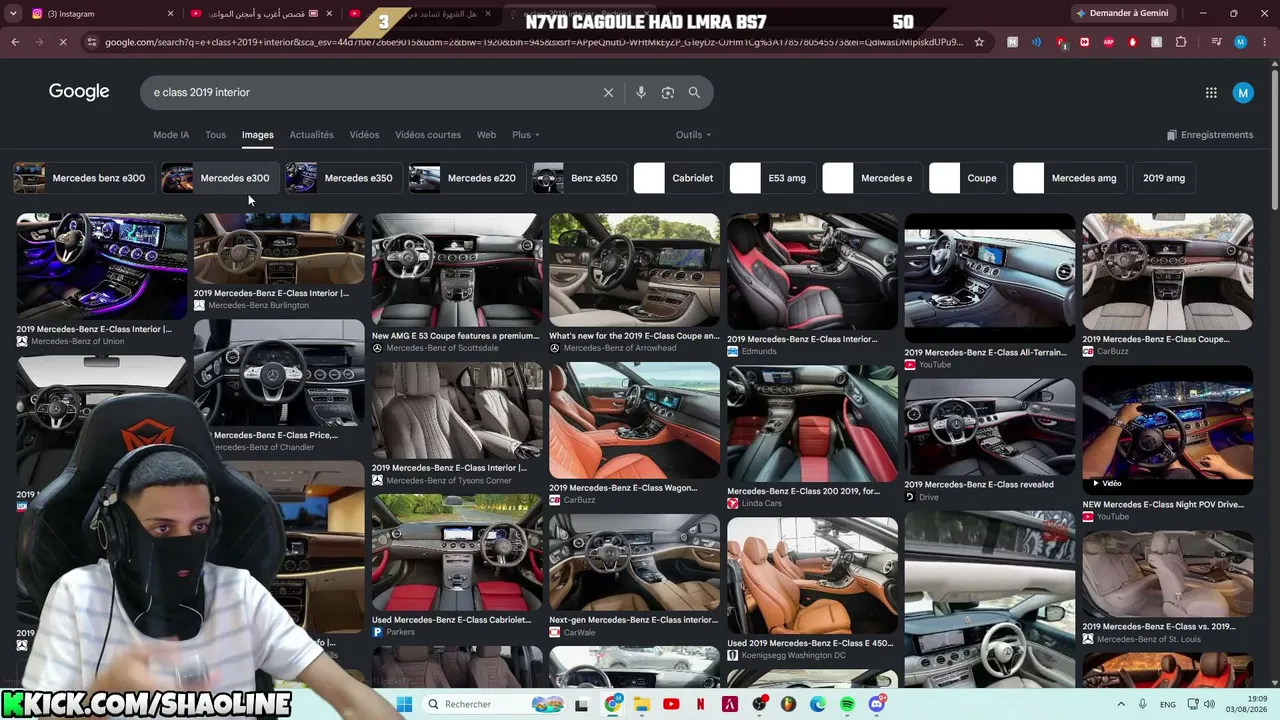Open the media controls icon in Chrome toolbar
Screen dimensions: 1280x720
(1216, 42)
